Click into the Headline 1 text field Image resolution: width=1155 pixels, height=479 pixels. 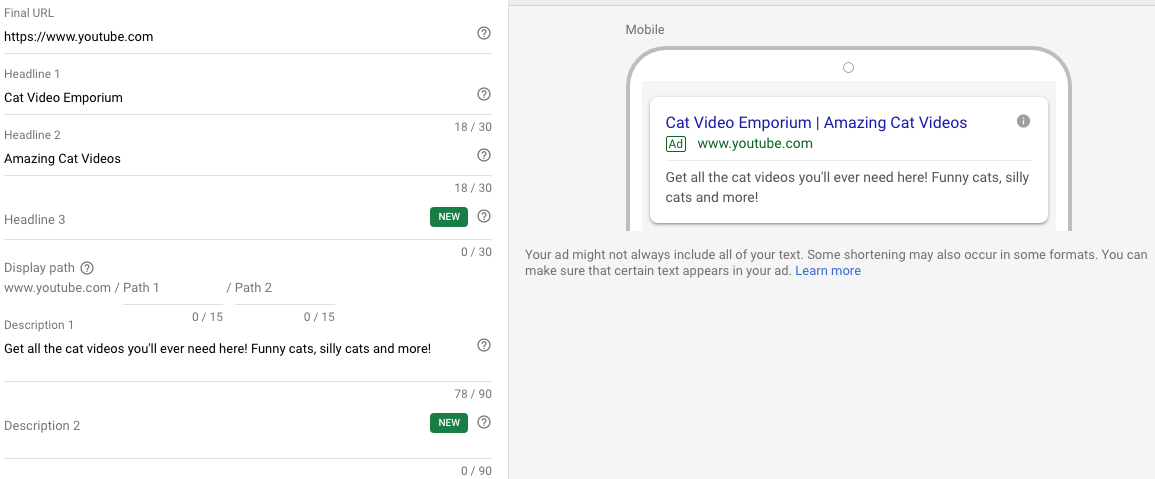230,98
